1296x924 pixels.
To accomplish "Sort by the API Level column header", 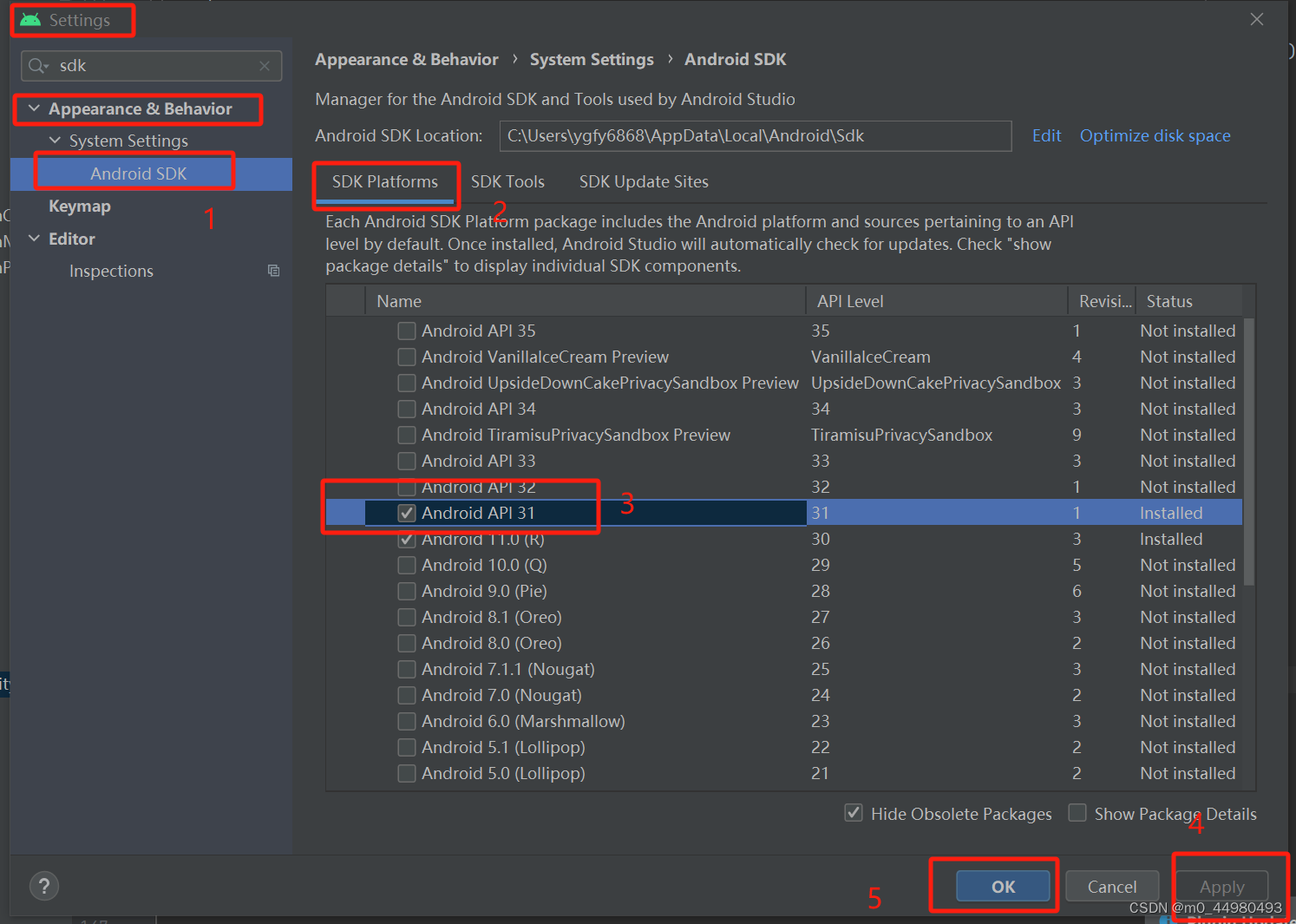I will [937, 301].
